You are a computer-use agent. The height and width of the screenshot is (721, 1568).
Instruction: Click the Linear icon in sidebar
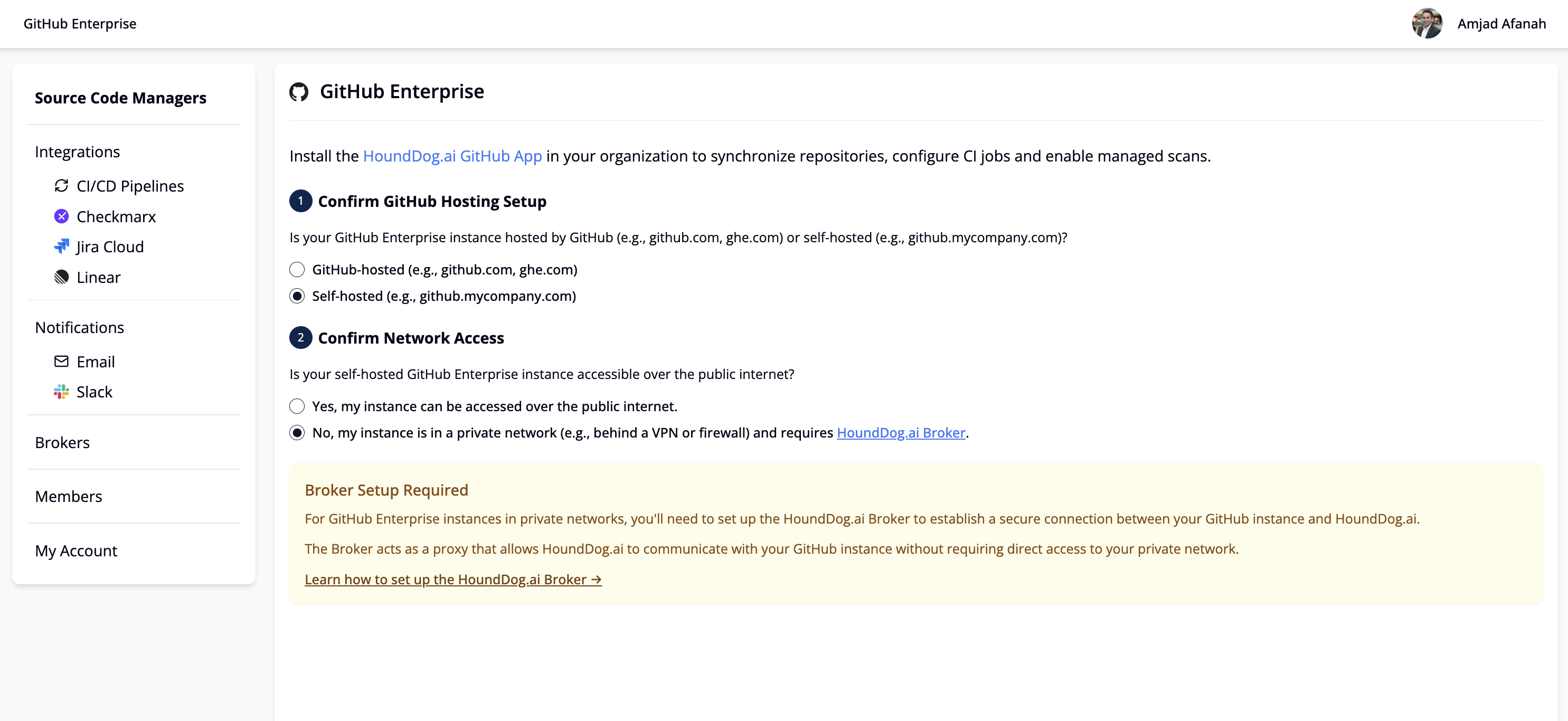pos(61,277)
